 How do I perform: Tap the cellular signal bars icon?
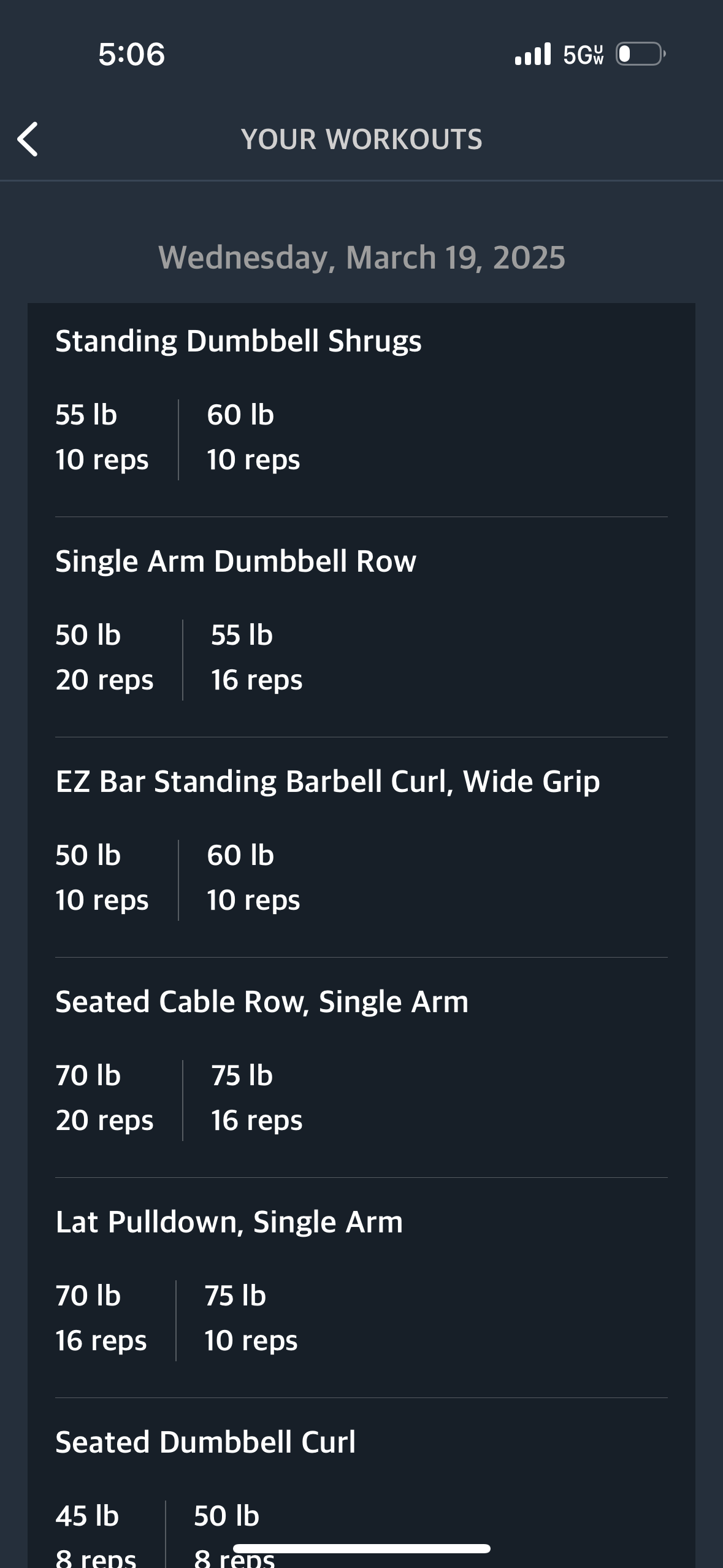pos(533,54)
